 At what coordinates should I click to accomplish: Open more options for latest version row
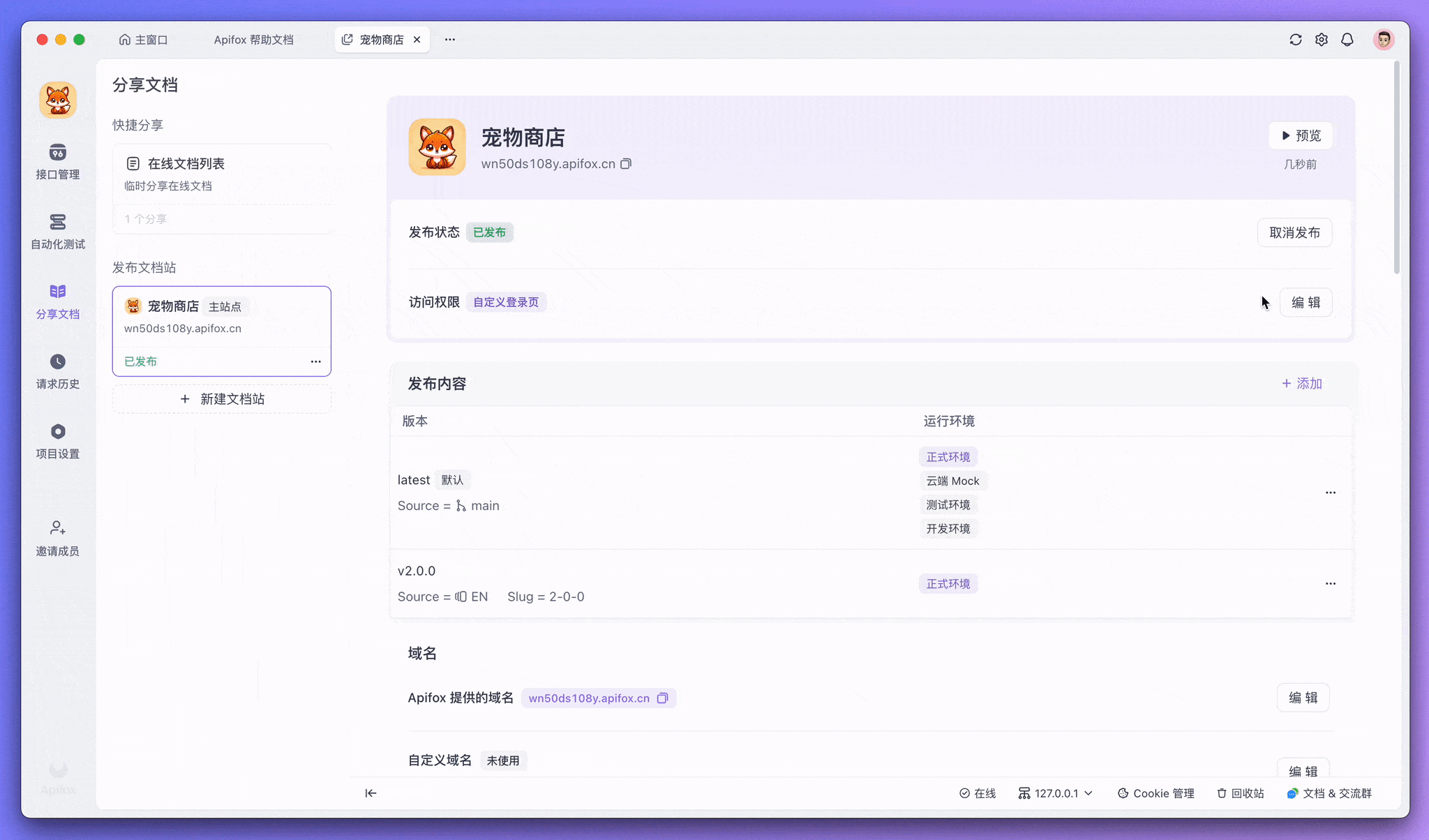pos(1331,493)
